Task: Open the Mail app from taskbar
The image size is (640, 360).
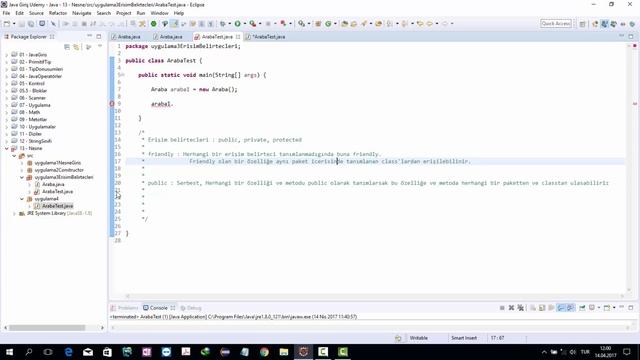Action: point(88,352)
